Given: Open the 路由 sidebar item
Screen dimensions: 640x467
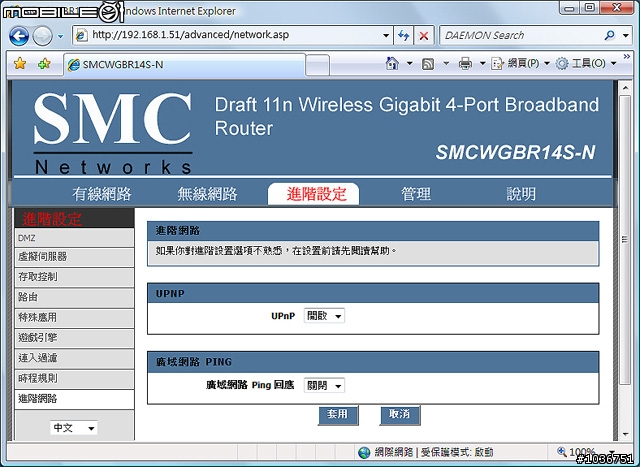Looking at the screenshot, I should [x=74, y=298].
